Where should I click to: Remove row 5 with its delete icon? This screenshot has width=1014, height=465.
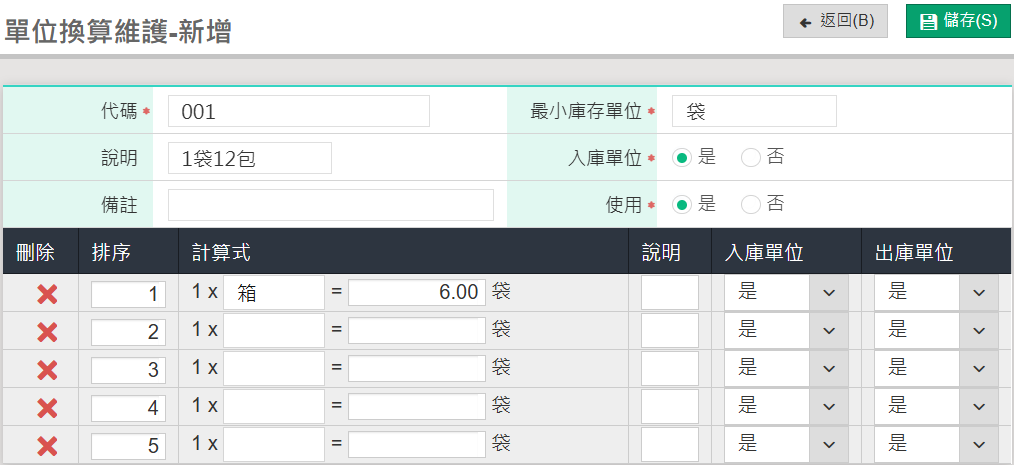coord(46,446)
